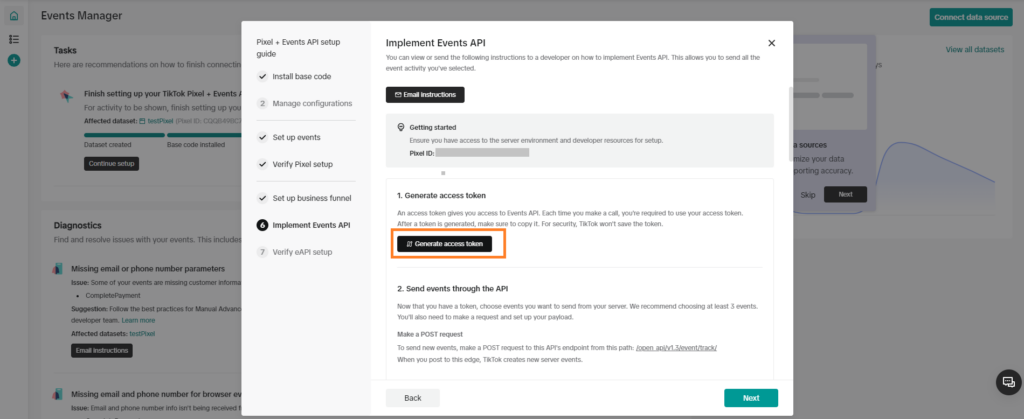Select Set up business funnel step
Screen dimensions: 1024x419
coord(311,198)
